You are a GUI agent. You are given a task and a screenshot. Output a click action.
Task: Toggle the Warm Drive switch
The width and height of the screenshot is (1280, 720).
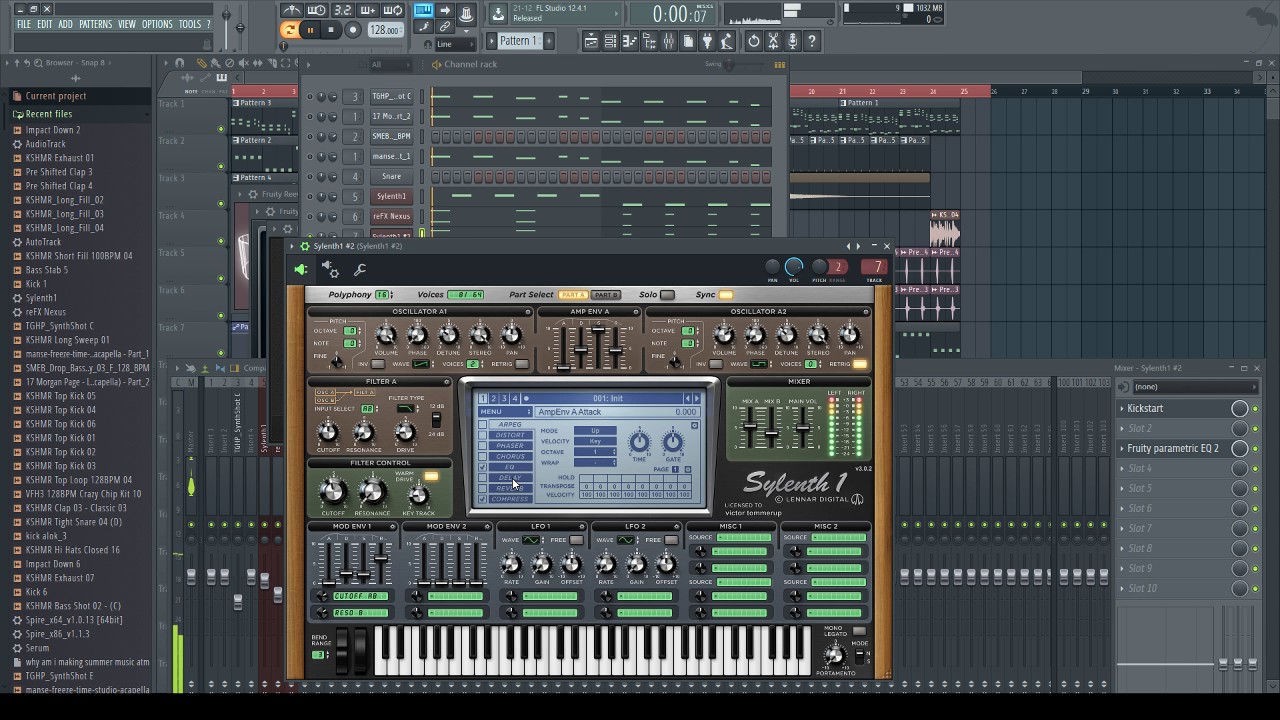coord(431,476)
